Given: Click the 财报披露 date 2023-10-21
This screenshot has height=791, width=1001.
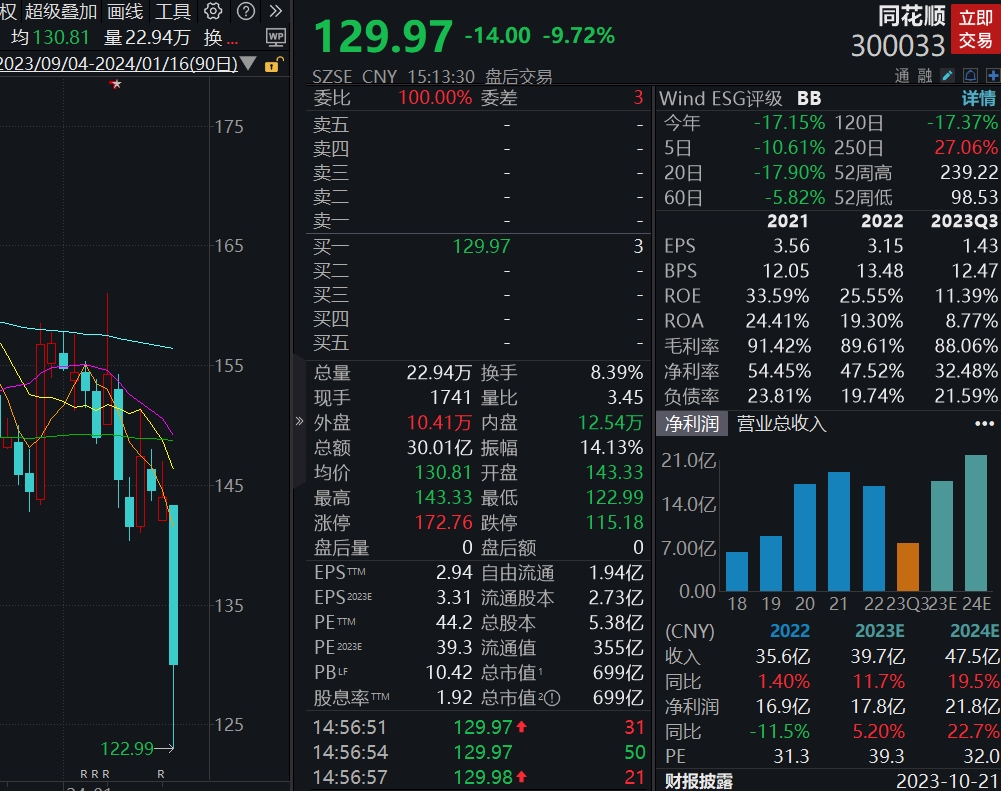Looking at the screenshot, I should (x=947, y=781).
